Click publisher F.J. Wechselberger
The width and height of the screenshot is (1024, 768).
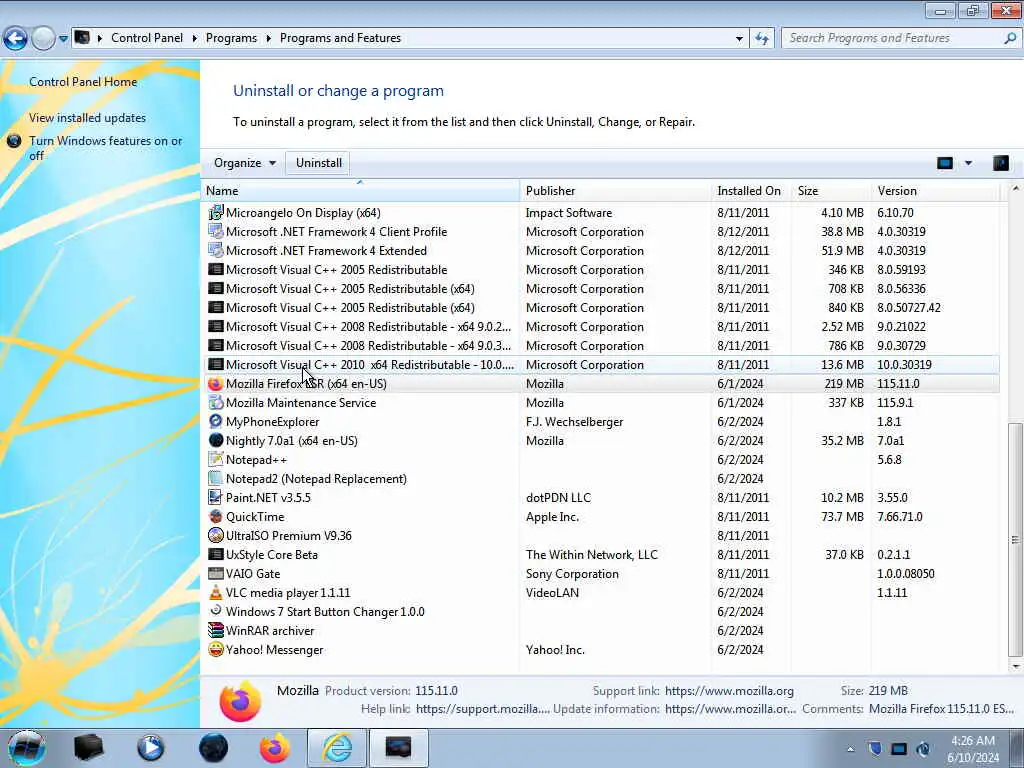pos(574,422)
